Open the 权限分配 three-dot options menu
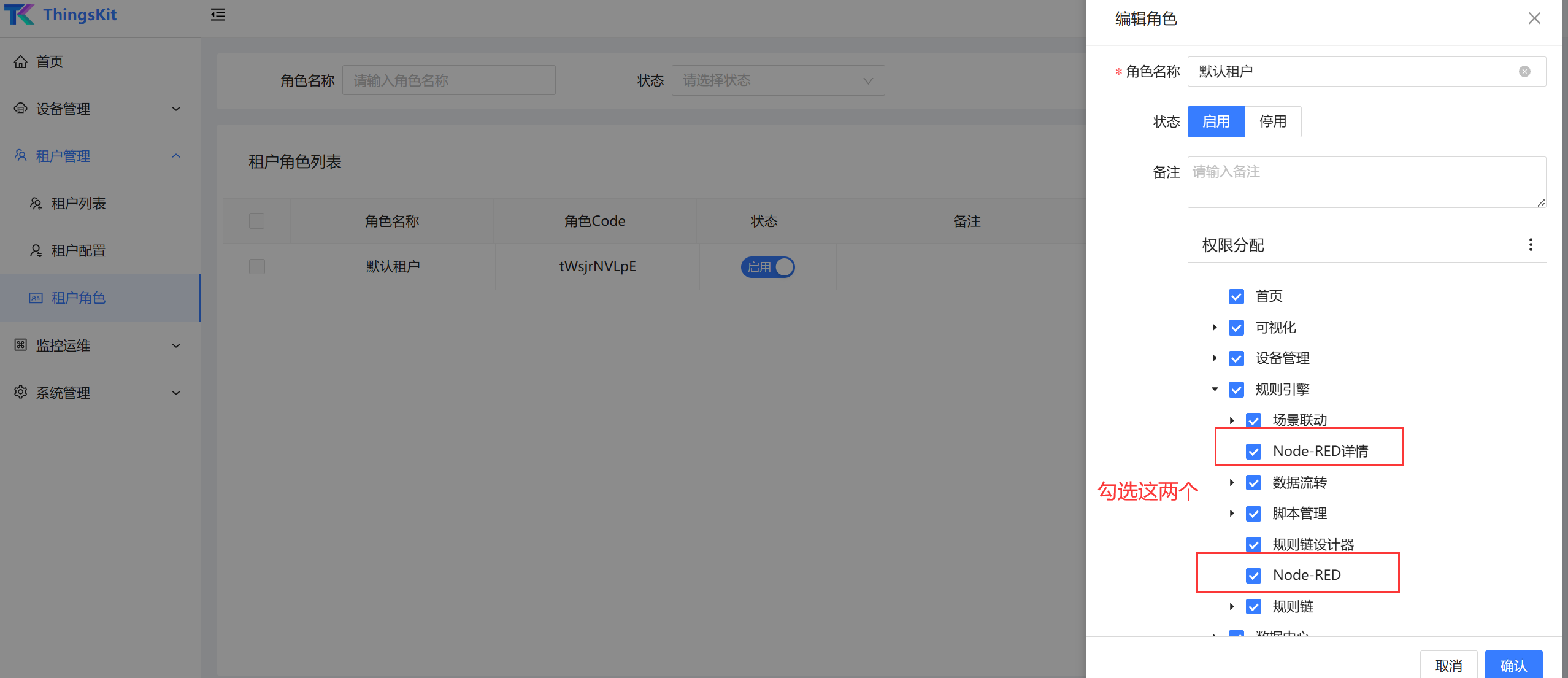1568x678 pixels. pos(1531,245)
